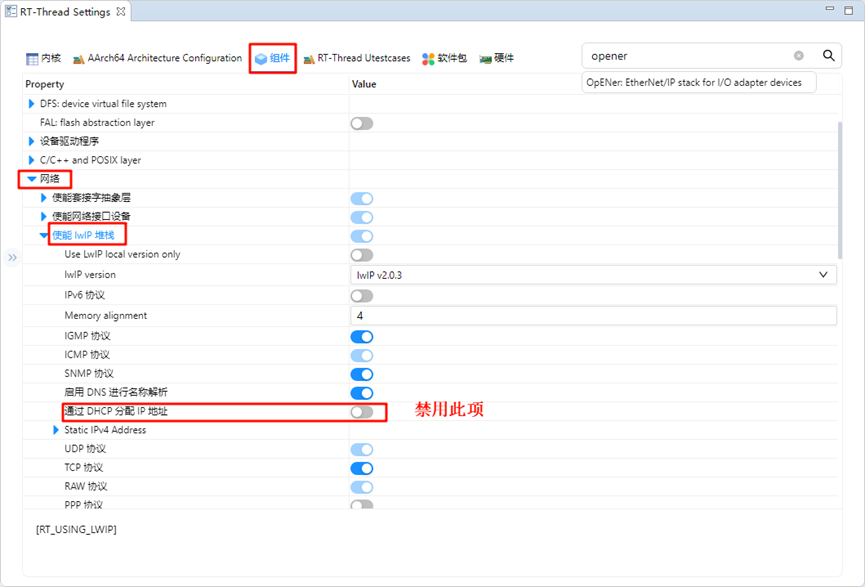Select the IGMP 协议 row label
Viewport: 865px width, 587px height.
point(87,336)
